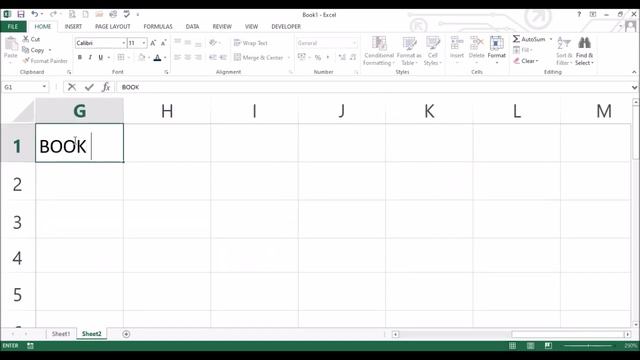Collapse the ribbon with the arrow

pyautogui.click(x=634, y=72)
